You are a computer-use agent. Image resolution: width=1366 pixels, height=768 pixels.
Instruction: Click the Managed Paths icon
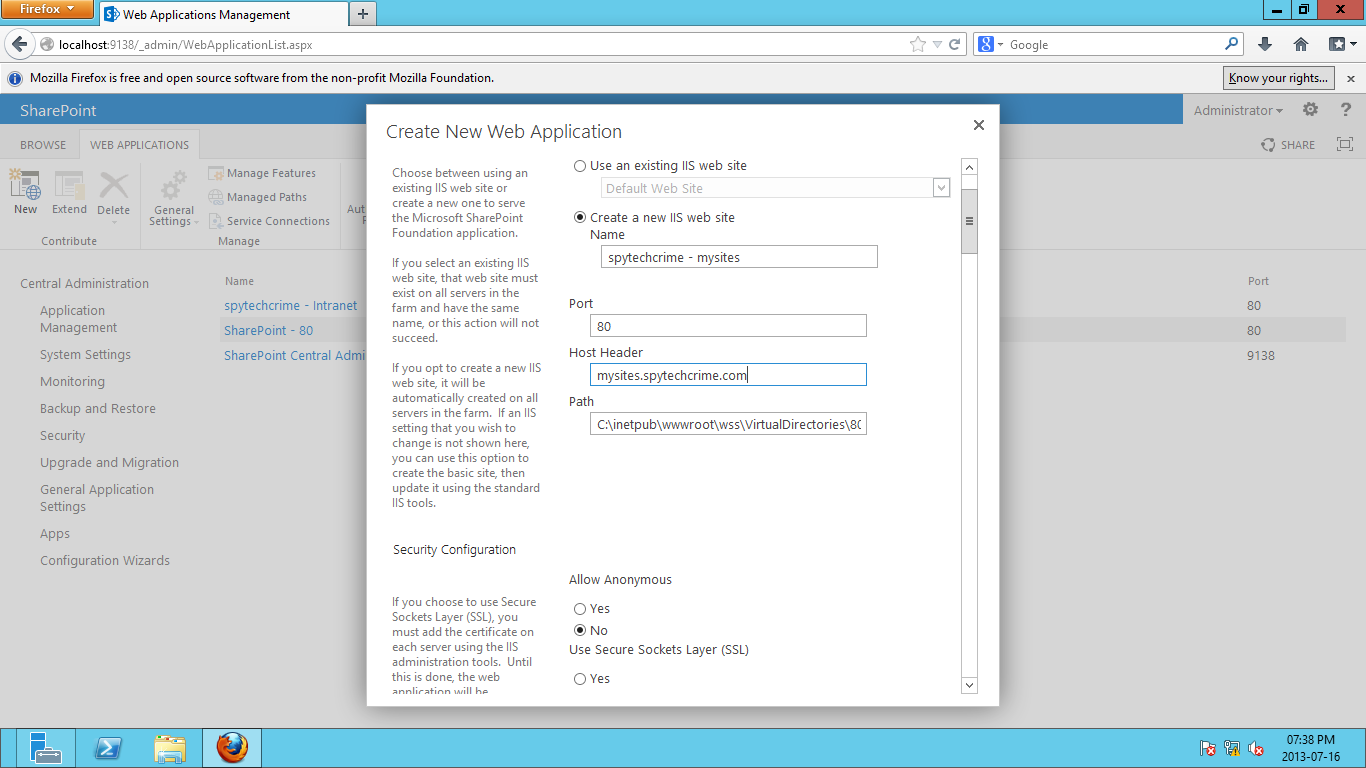click(x=215, y=197)
